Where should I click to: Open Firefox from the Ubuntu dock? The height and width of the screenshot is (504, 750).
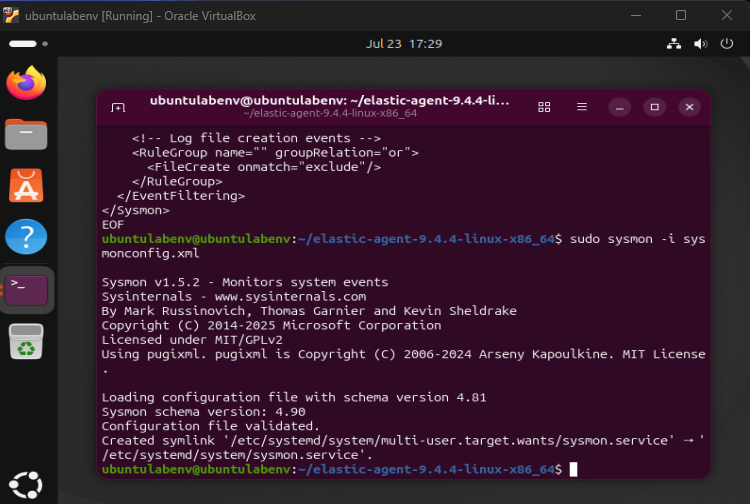point(26,83)
